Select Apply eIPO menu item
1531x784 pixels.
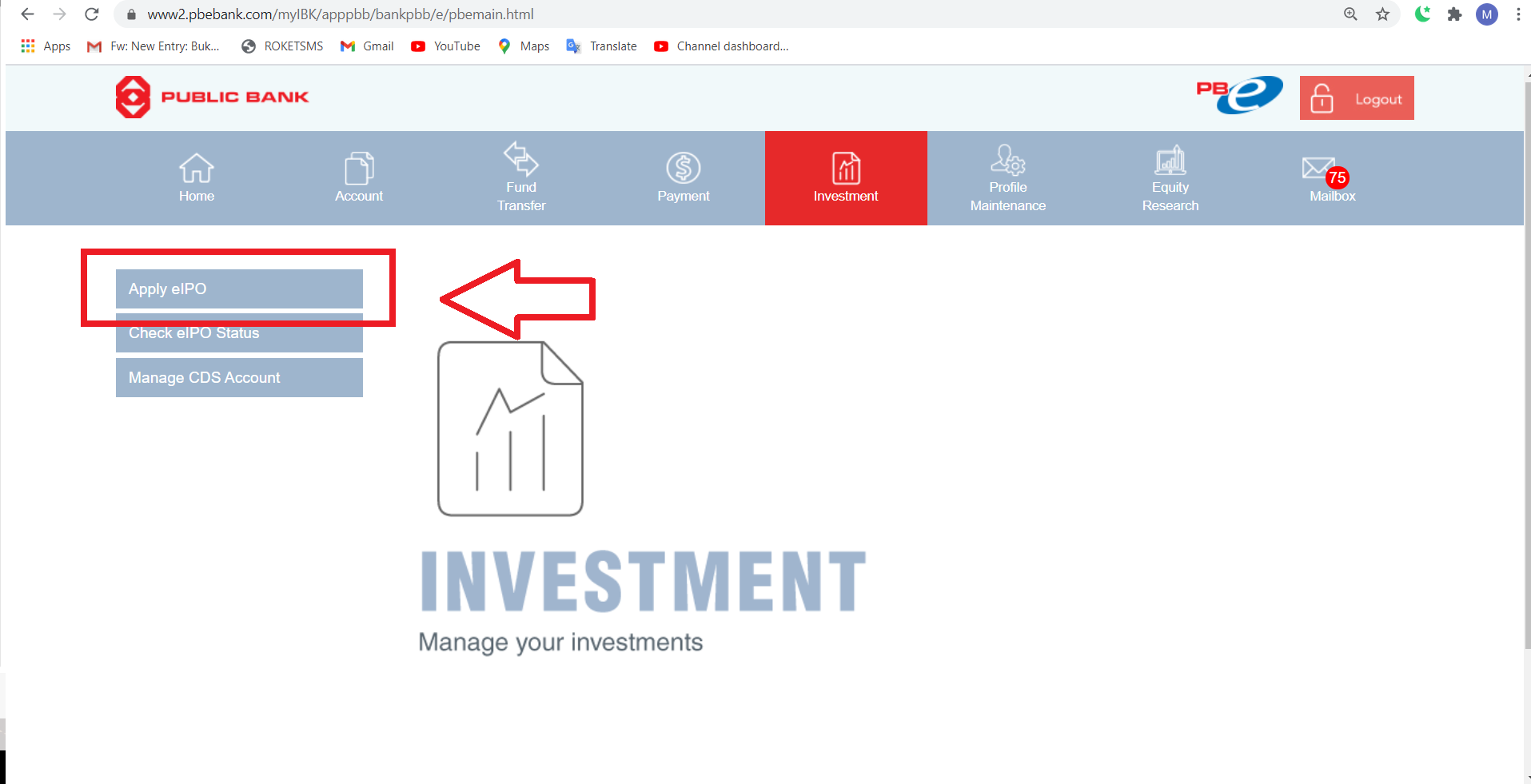[x=239, y=289]
